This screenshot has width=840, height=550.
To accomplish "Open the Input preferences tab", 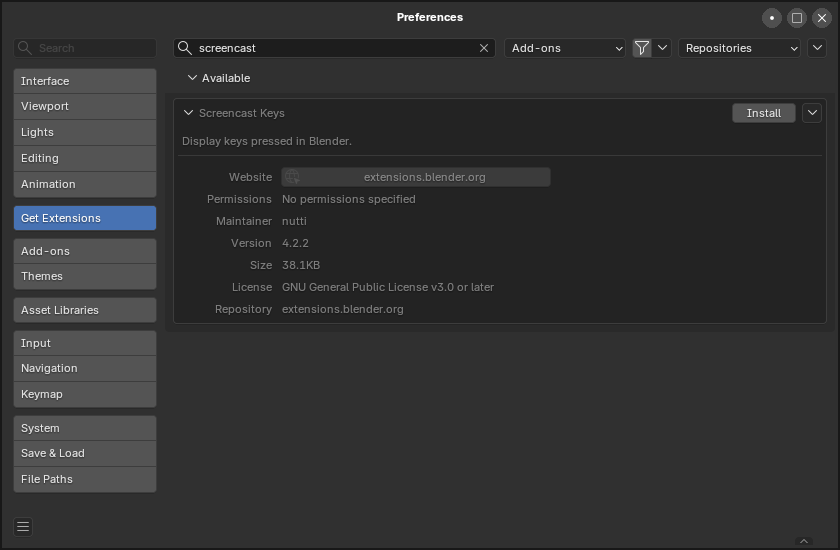I will [x=85, y=343].
